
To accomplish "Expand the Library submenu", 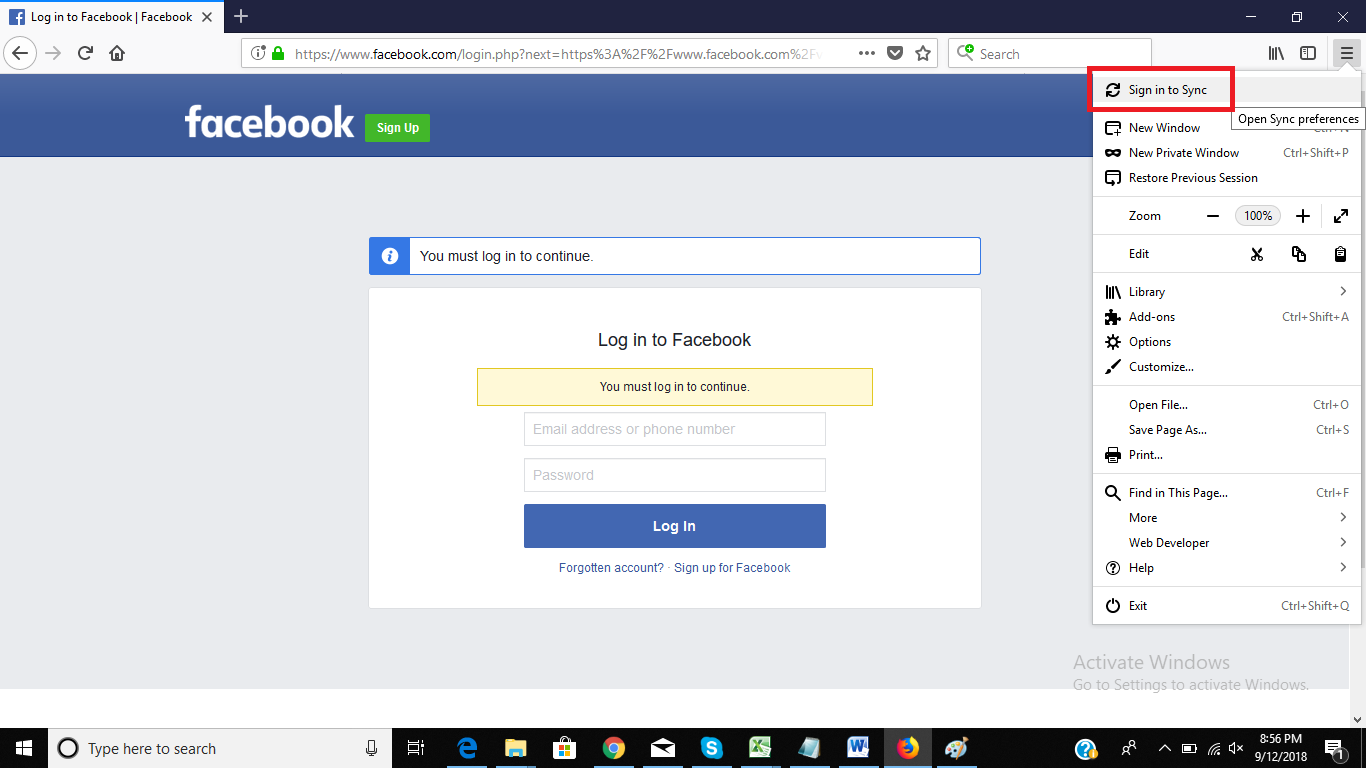I will tap(1228, 292).
